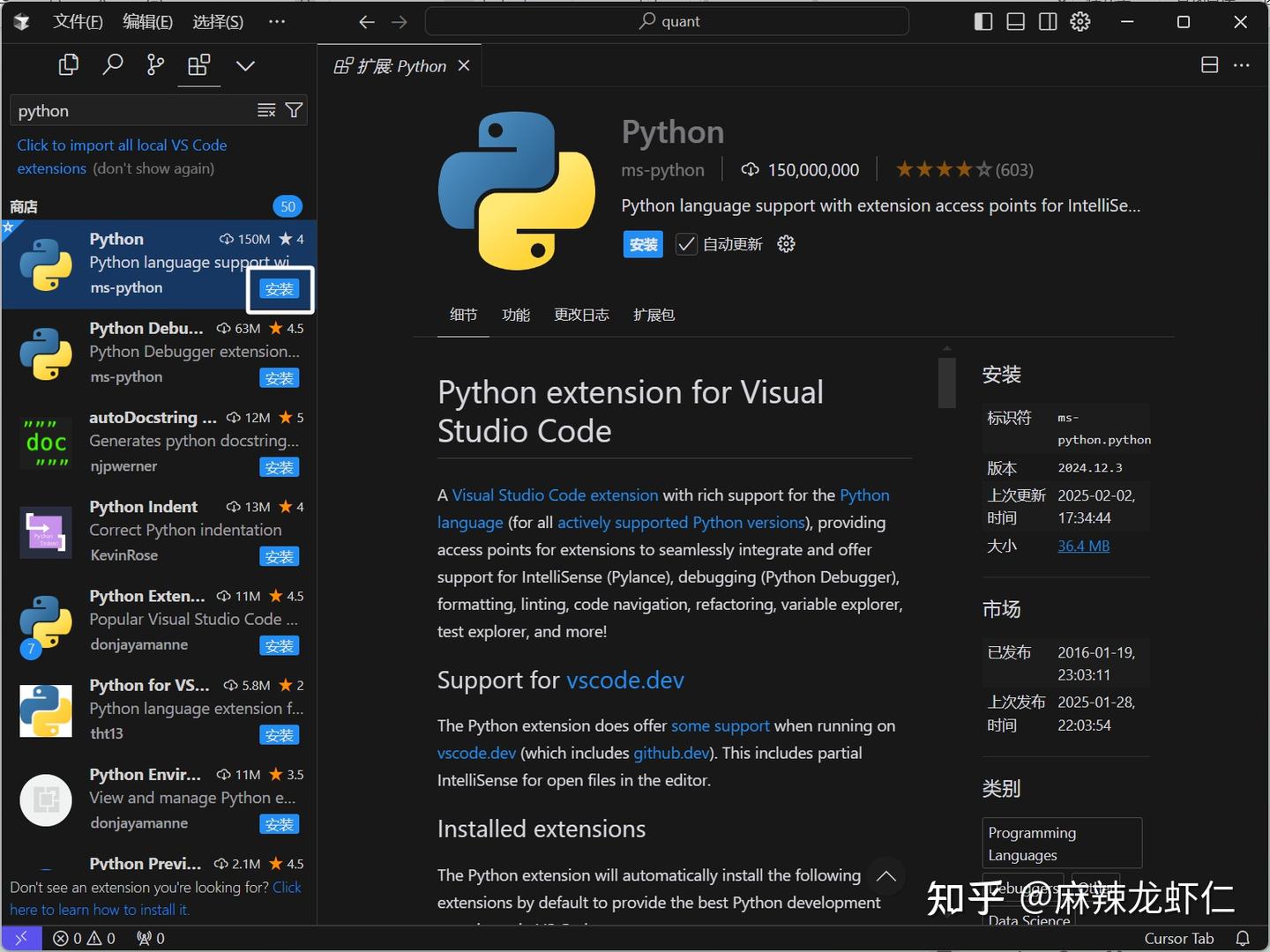Install the Python extension from details page
1270x952 pixels.
(643, 244)
